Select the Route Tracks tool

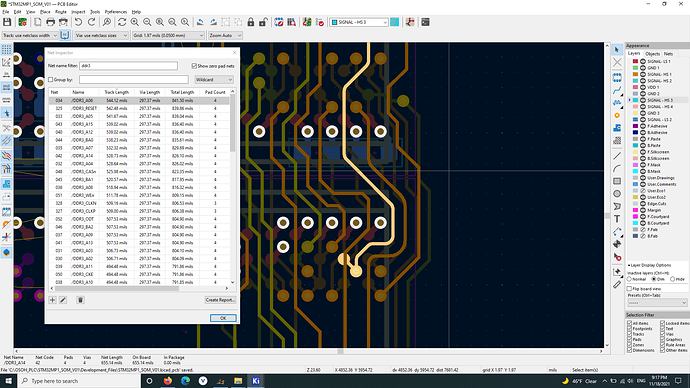coord(617,90)
